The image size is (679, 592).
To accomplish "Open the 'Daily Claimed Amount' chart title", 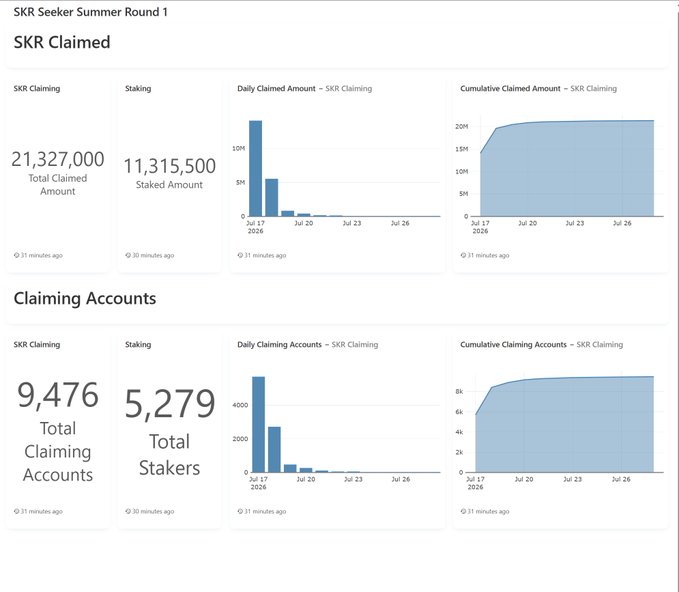I will click(x=276, y=89).
